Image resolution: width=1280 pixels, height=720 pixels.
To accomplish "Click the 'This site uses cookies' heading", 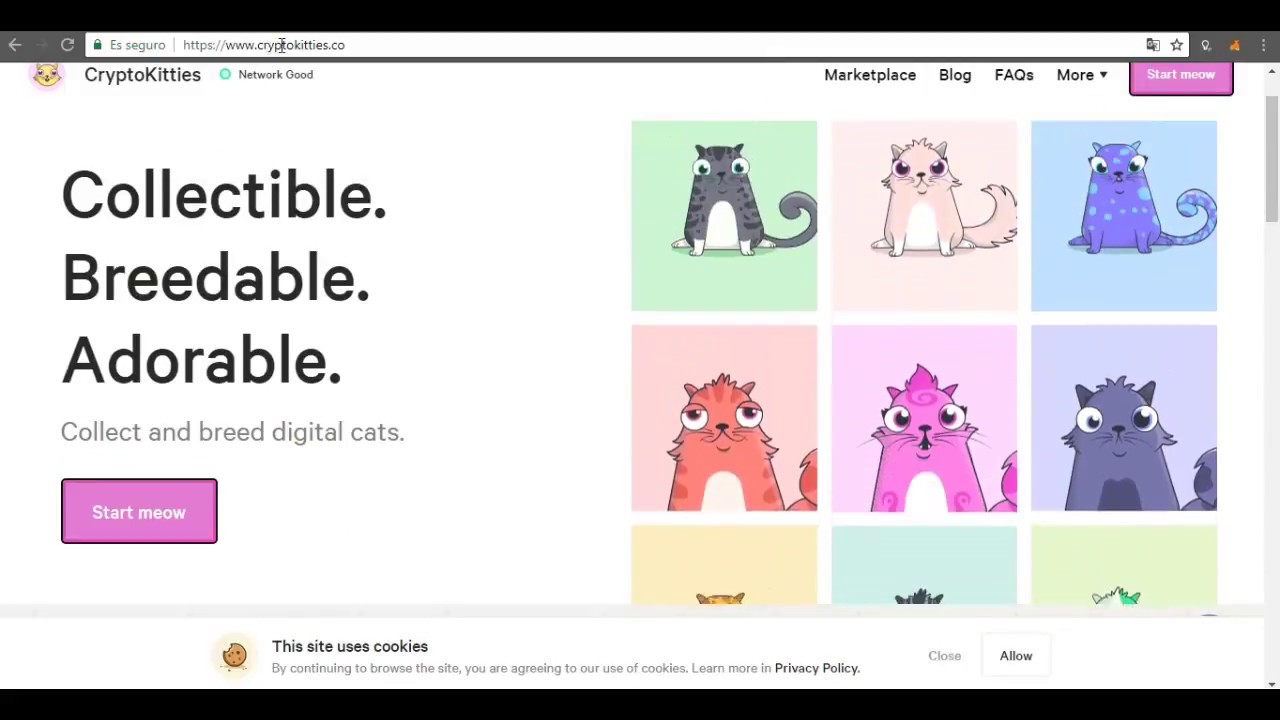I will pyautogui.click(x=350, y=646).
